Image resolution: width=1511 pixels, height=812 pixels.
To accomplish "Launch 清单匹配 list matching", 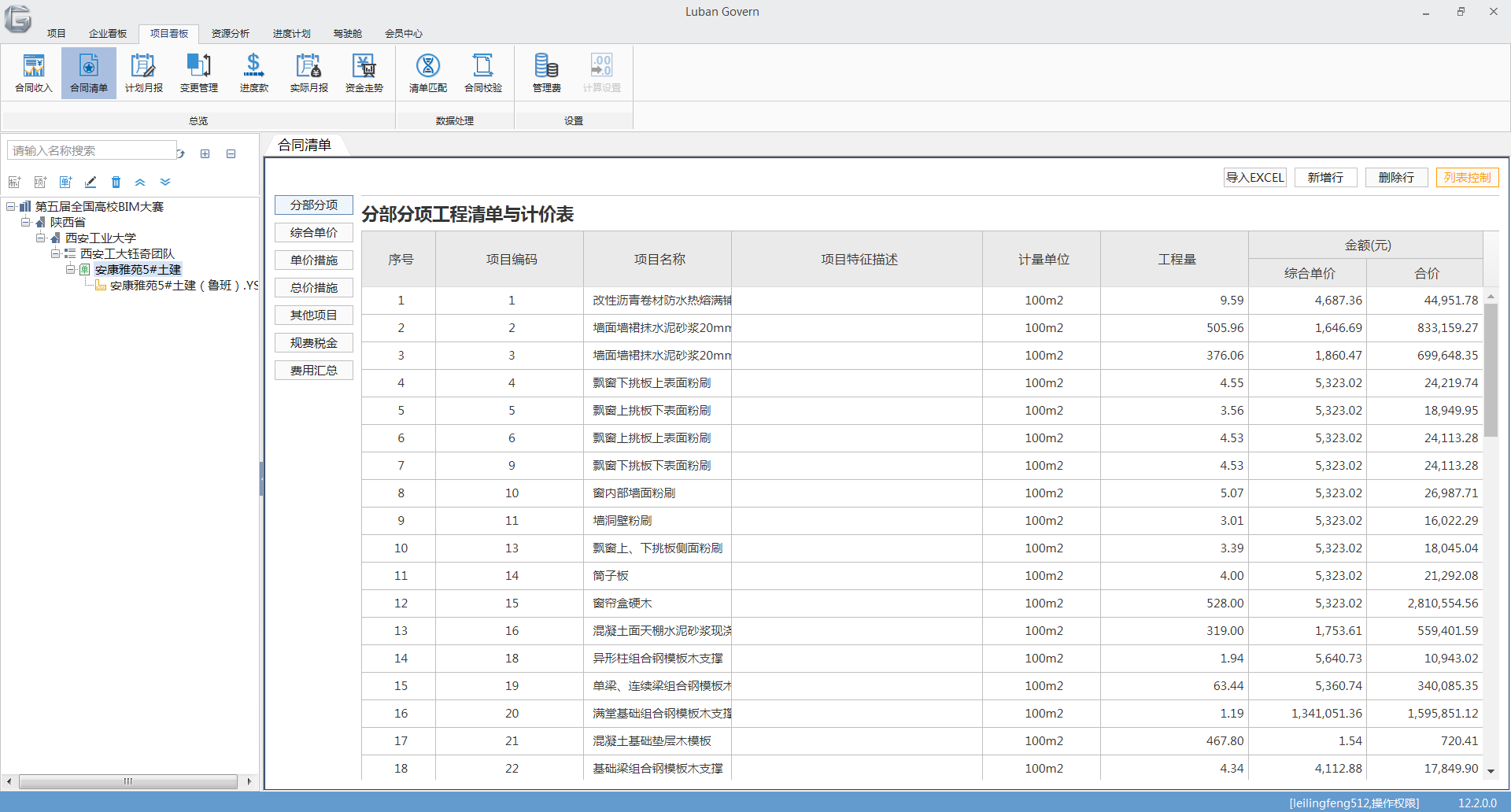I will (x=427, y=72).
